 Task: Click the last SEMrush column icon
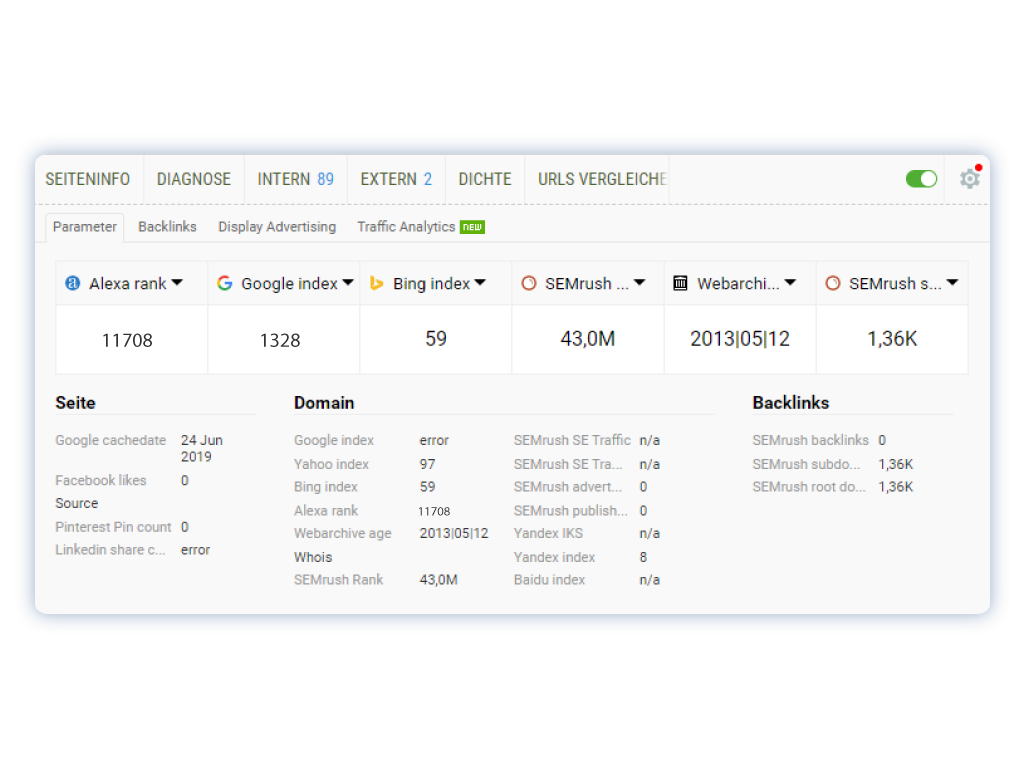pos(833,283)
